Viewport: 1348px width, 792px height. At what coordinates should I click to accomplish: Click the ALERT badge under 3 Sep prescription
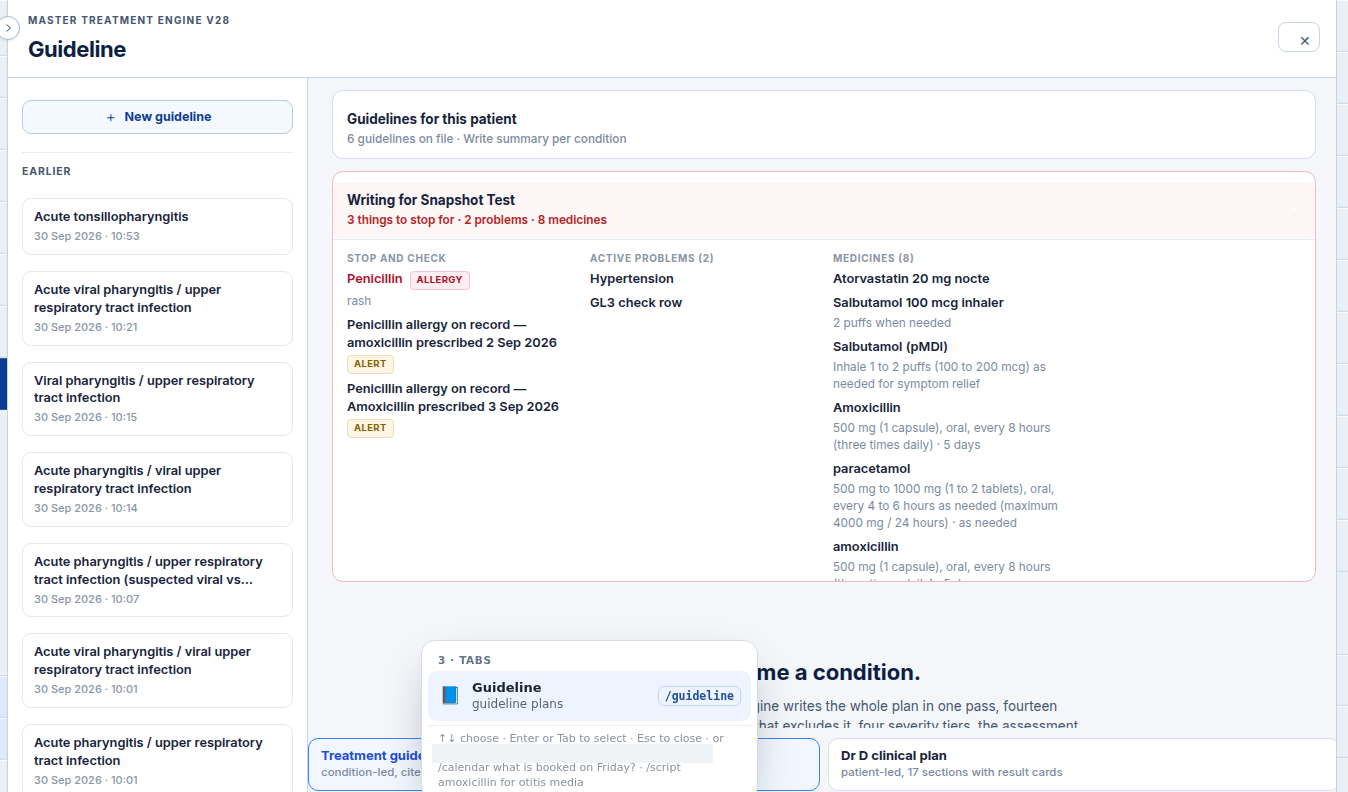(370, 428)
